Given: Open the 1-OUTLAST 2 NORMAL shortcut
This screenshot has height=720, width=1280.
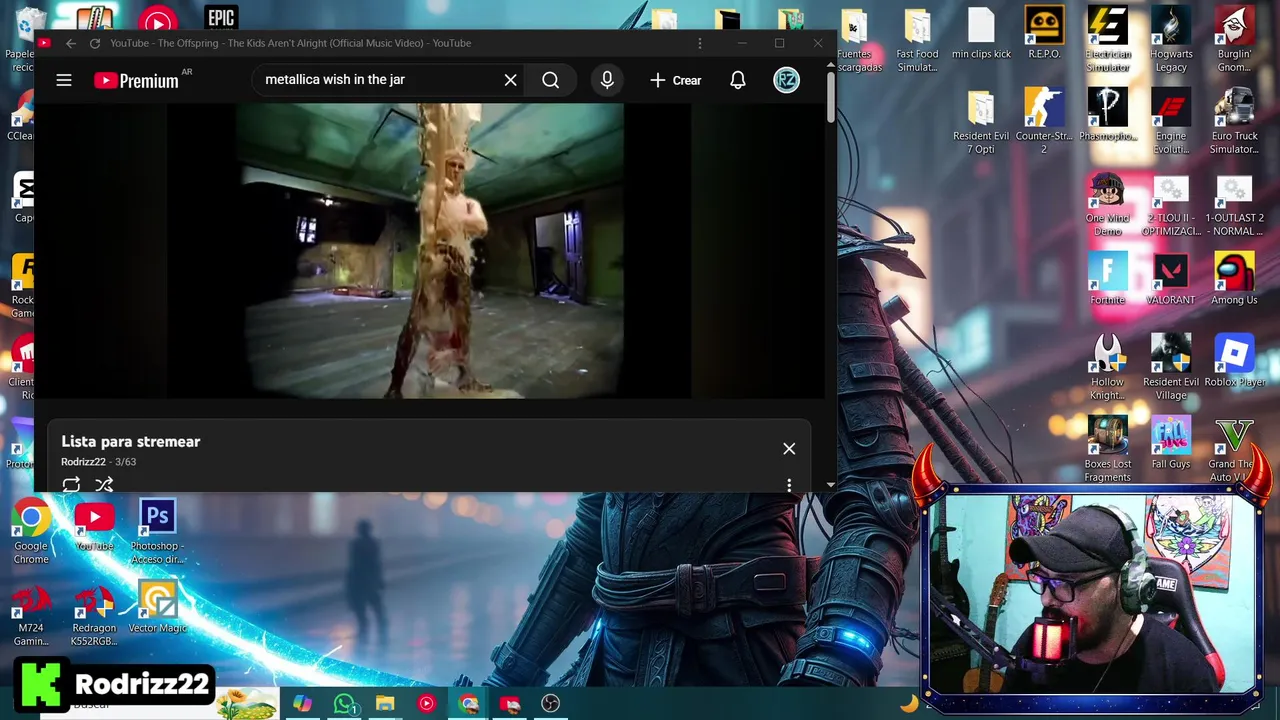Looking at the screenshot, I should (1234, 204).
